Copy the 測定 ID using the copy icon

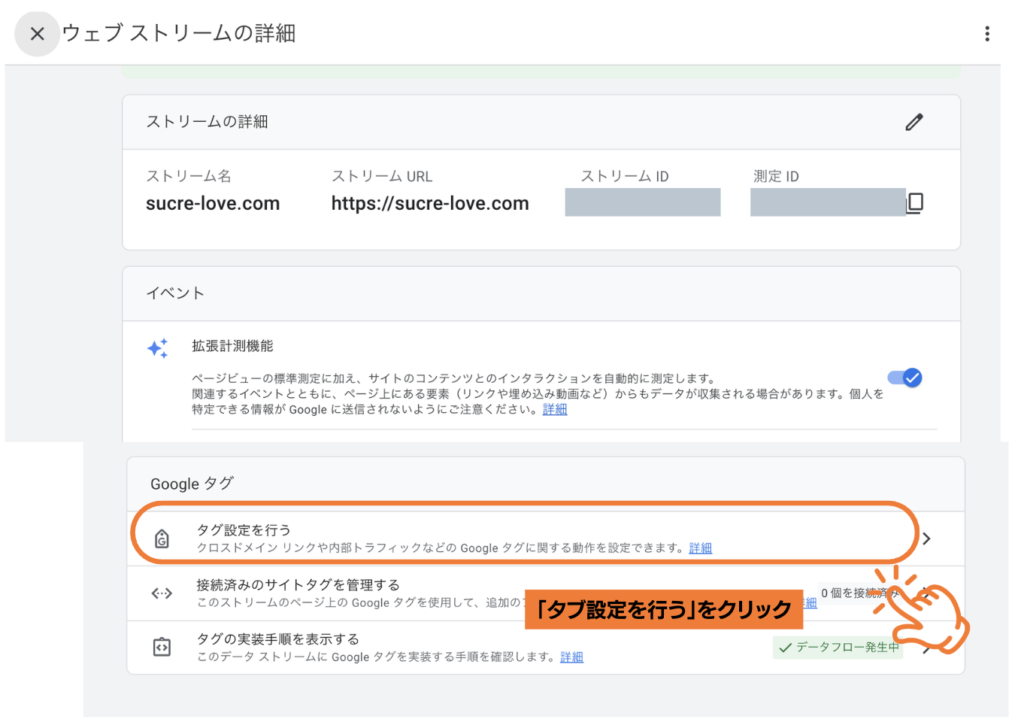(914, 203)
